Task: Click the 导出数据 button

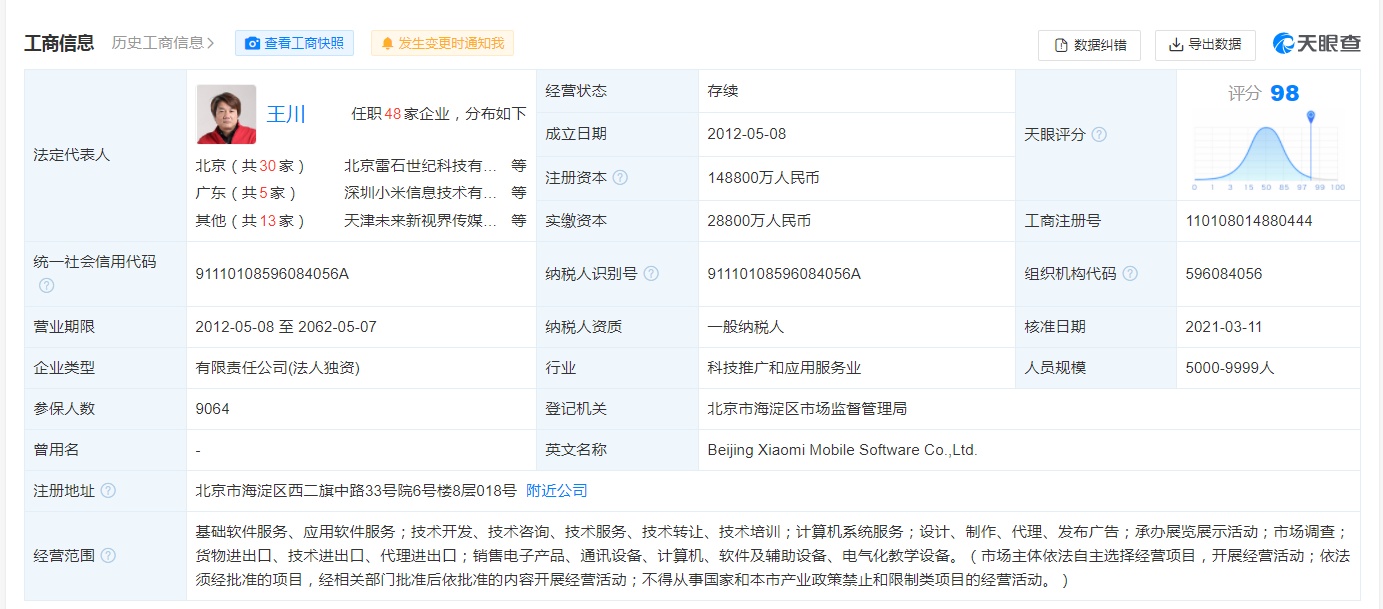Action: pyautogui.click(x=1205, y=45)
